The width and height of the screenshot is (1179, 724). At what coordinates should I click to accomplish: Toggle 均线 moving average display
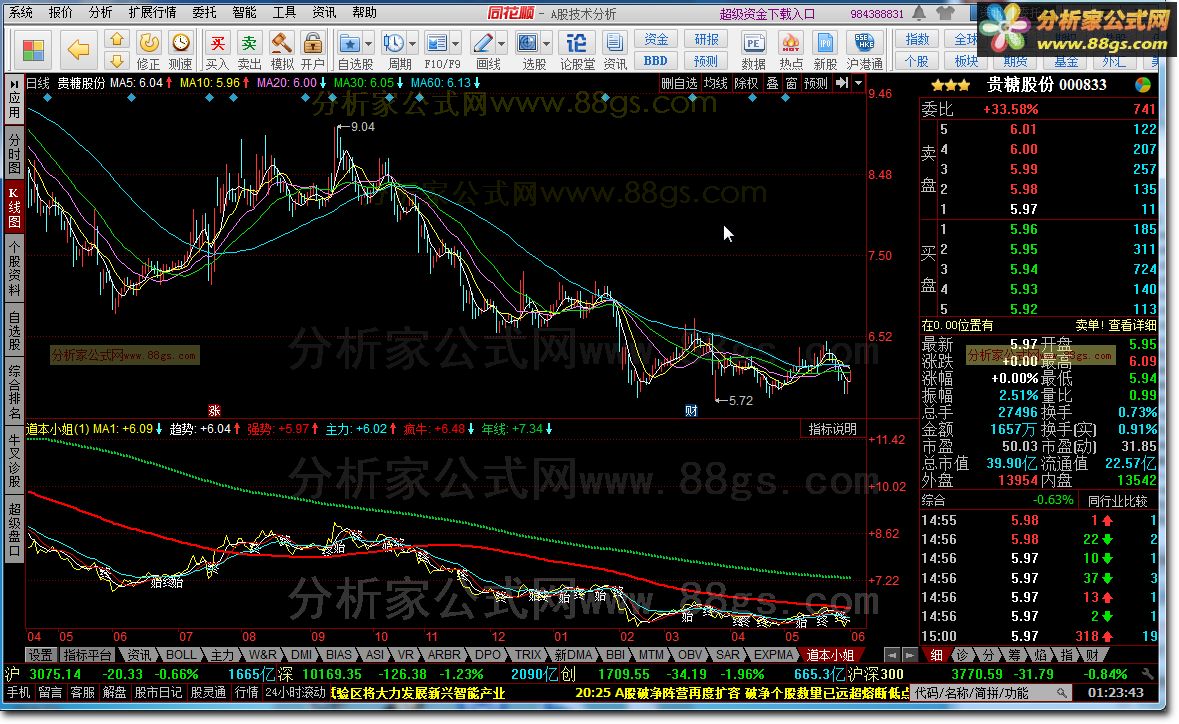pos(716,83)
